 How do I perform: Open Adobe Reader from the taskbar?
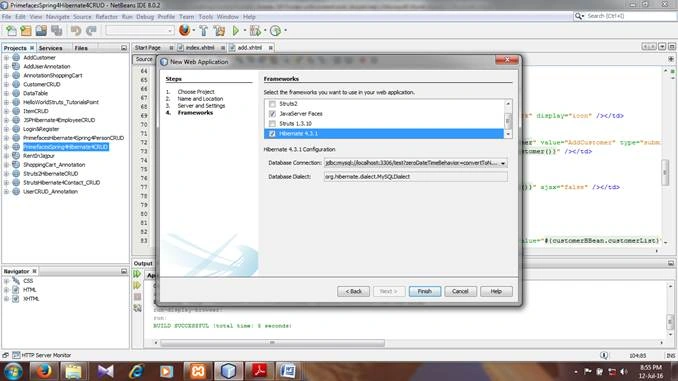(x=259, y=371)
